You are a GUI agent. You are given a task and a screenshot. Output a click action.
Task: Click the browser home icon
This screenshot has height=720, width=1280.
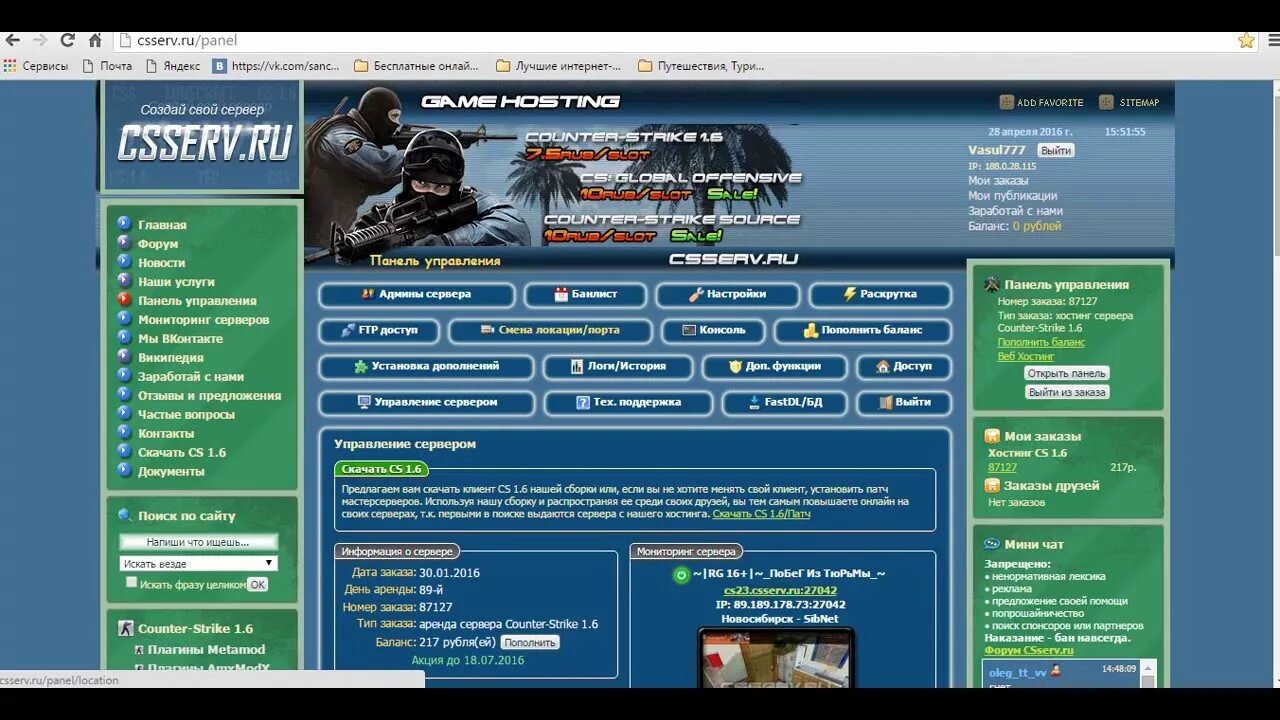(x=95, y=41)
